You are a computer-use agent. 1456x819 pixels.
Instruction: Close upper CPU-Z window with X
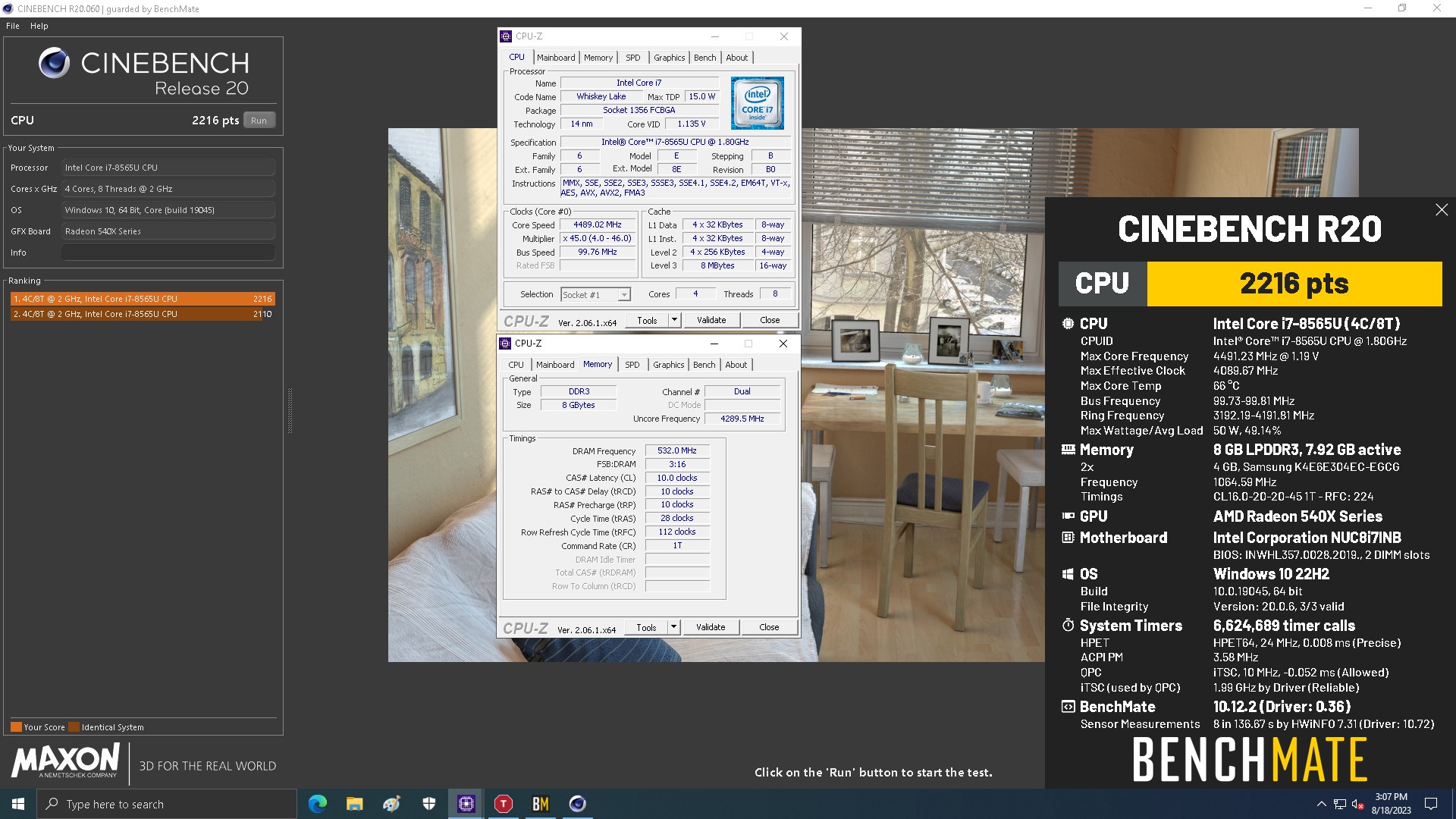pyautogui.click(x=784, y=36)
